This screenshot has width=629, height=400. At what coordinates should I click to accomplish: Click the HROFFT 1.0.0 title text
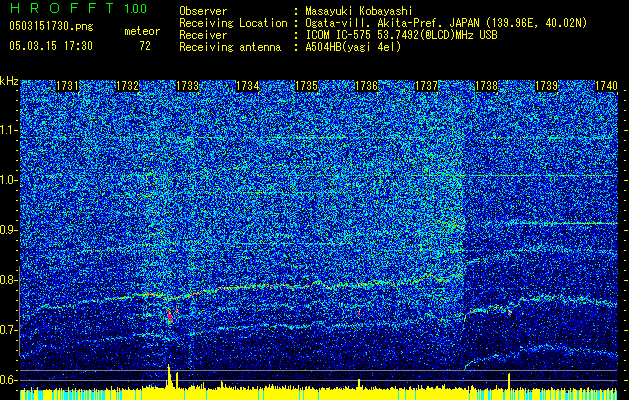[x=78, y=8]
